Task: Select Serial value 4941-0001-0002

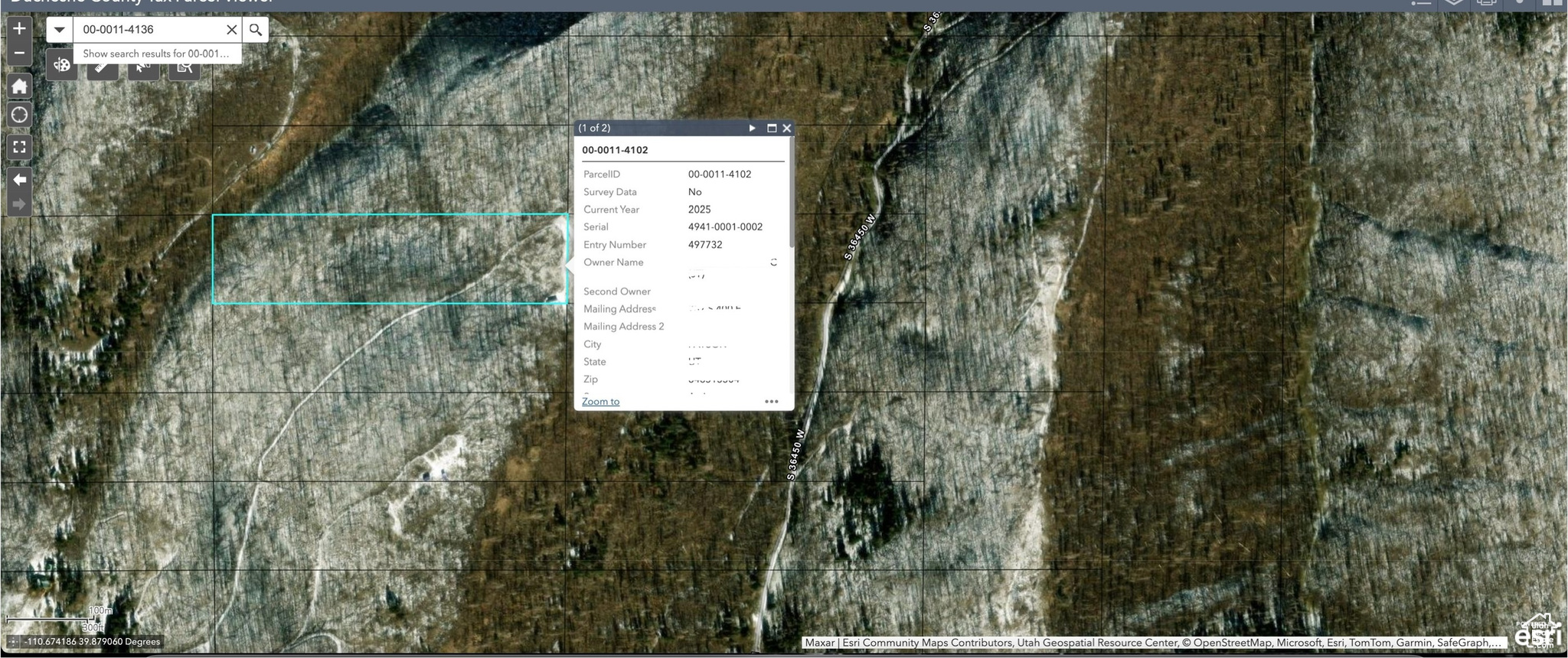Action: pos(725,226)
